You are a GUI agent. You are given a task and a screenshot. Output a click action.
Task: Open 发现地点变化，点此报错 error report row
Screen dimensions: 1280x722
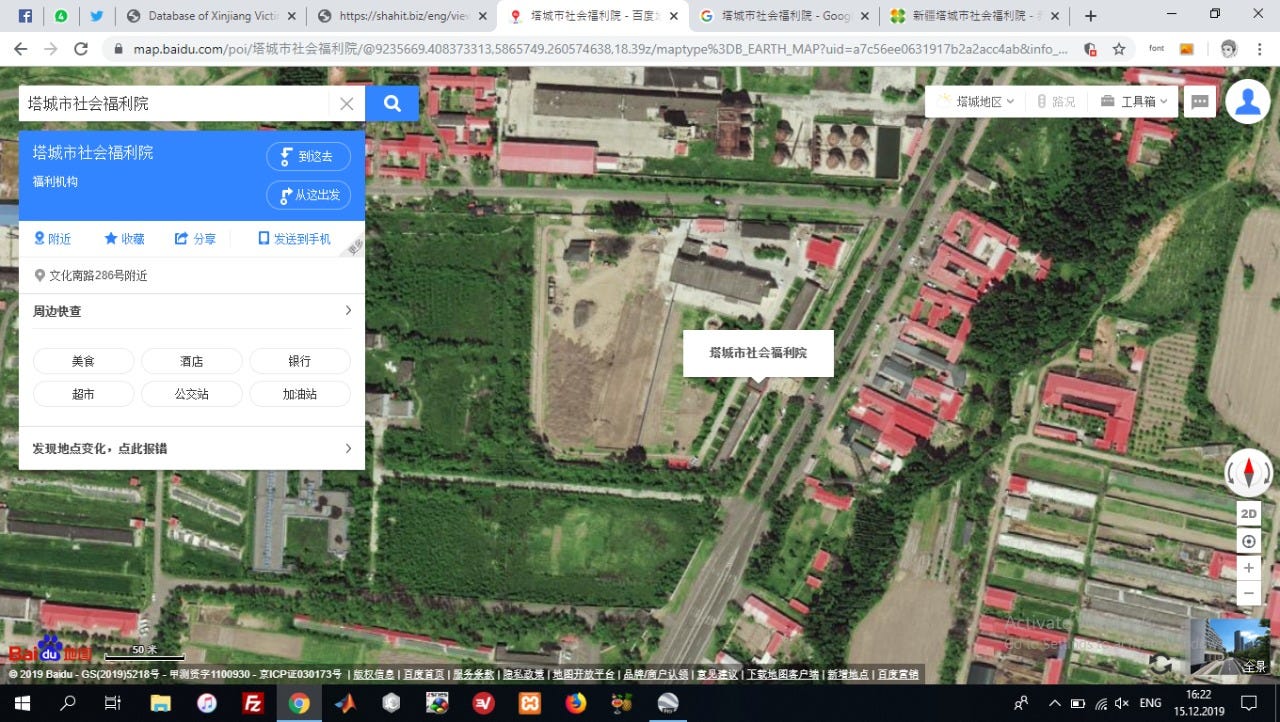coord(192,449)
